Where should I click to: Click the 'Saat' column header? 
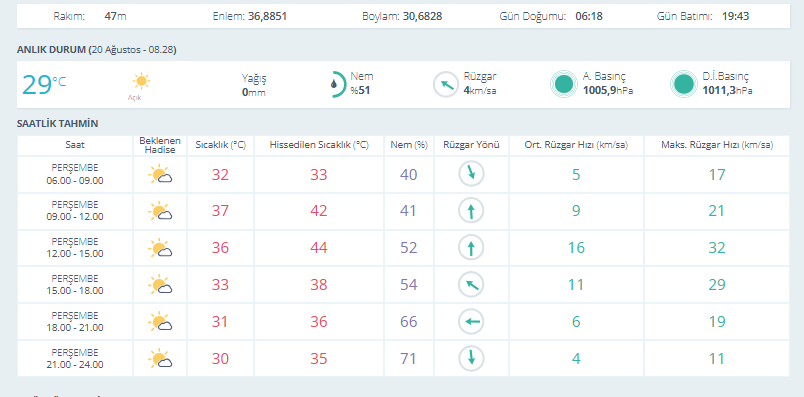point(75,145)
